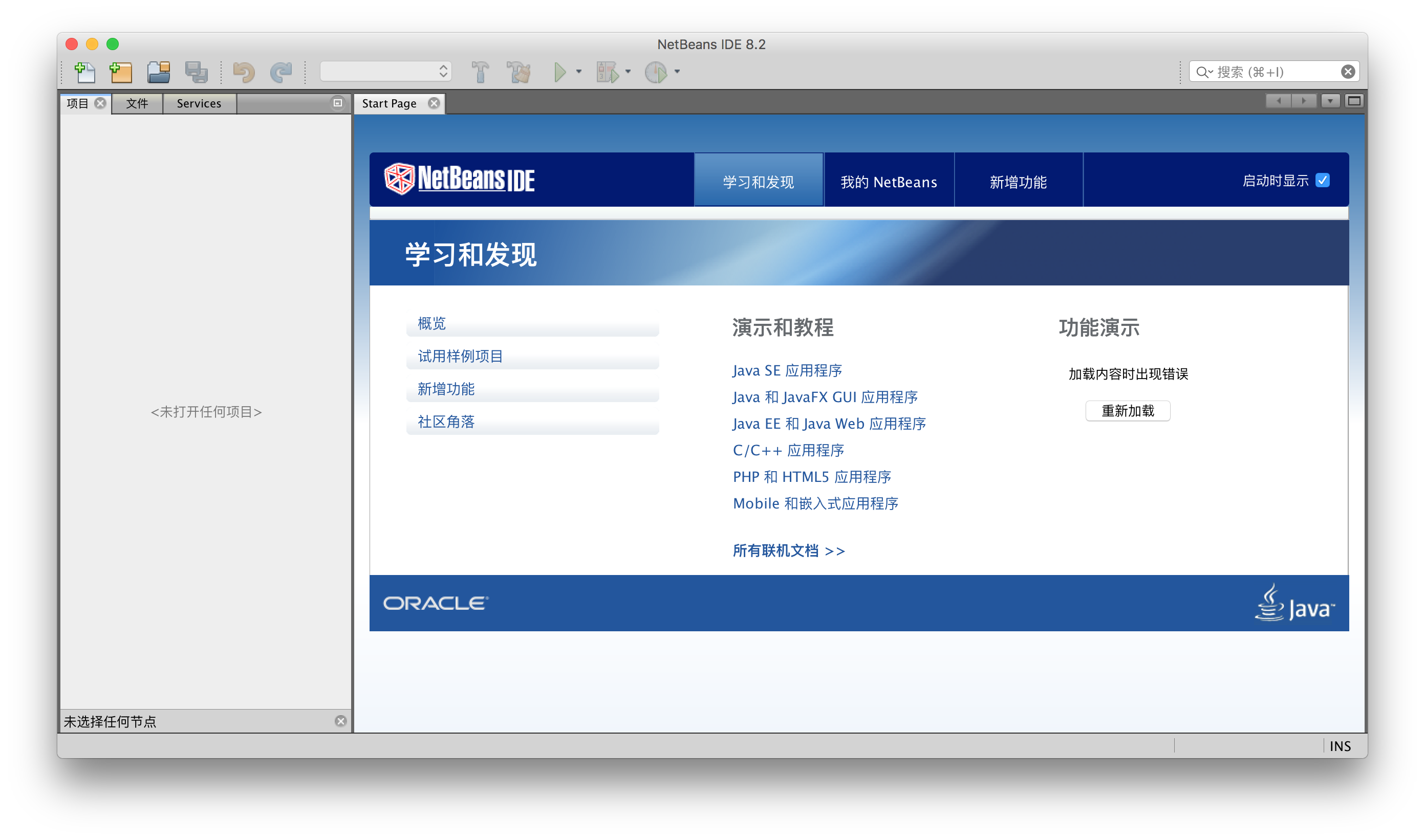Image resolution: width=1425 pixels, height=840 pixels.
Task: Click the green Run Project icon
Action: coord(559,72)
